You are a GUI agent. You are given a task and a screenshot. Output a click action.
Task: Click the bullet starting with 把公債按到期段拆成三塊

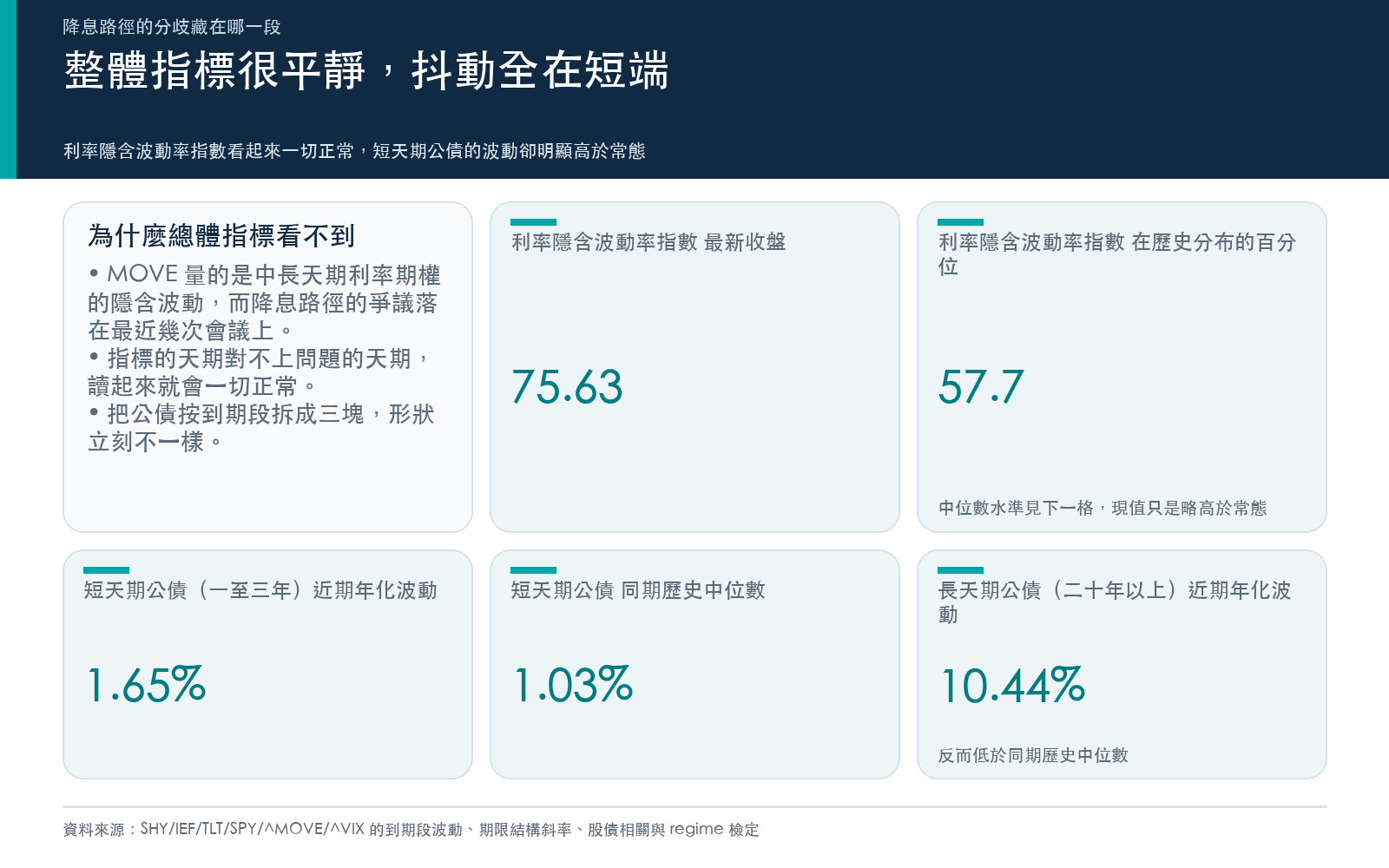pyautogui.click(x=261, y=428)
